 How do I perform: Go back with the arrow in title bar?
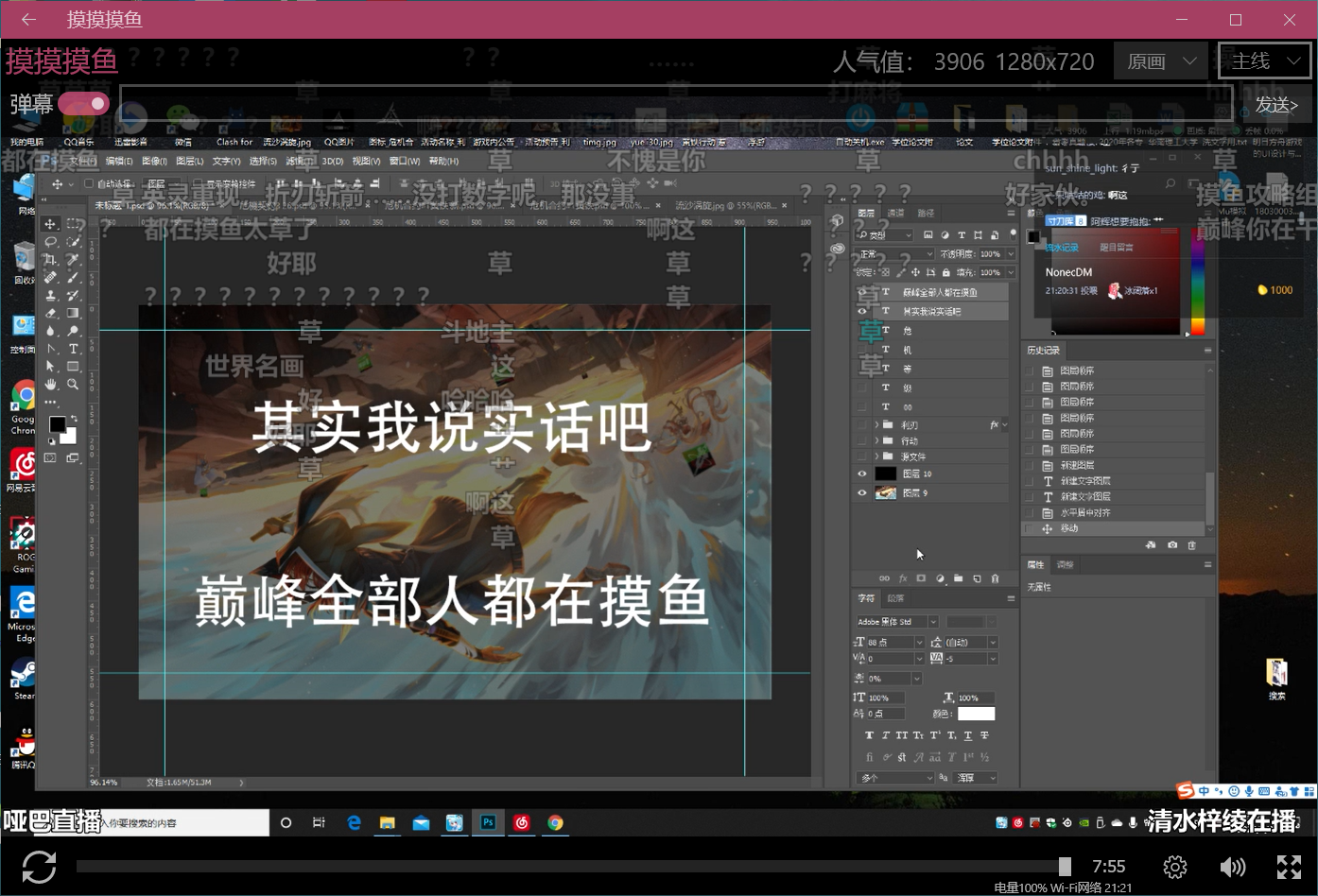click(x=28, y=20)
